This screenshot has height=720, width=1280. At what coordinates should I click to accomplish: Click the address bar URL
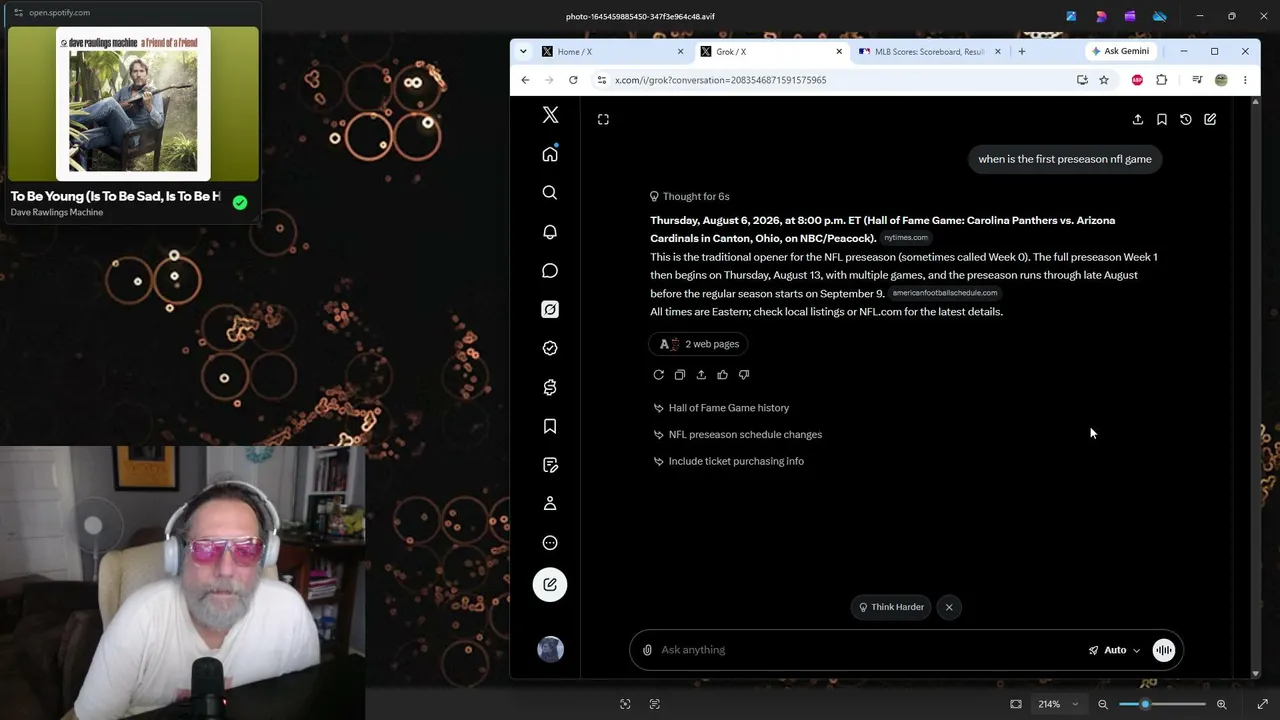pyautogui.click(x=720, y=80)
